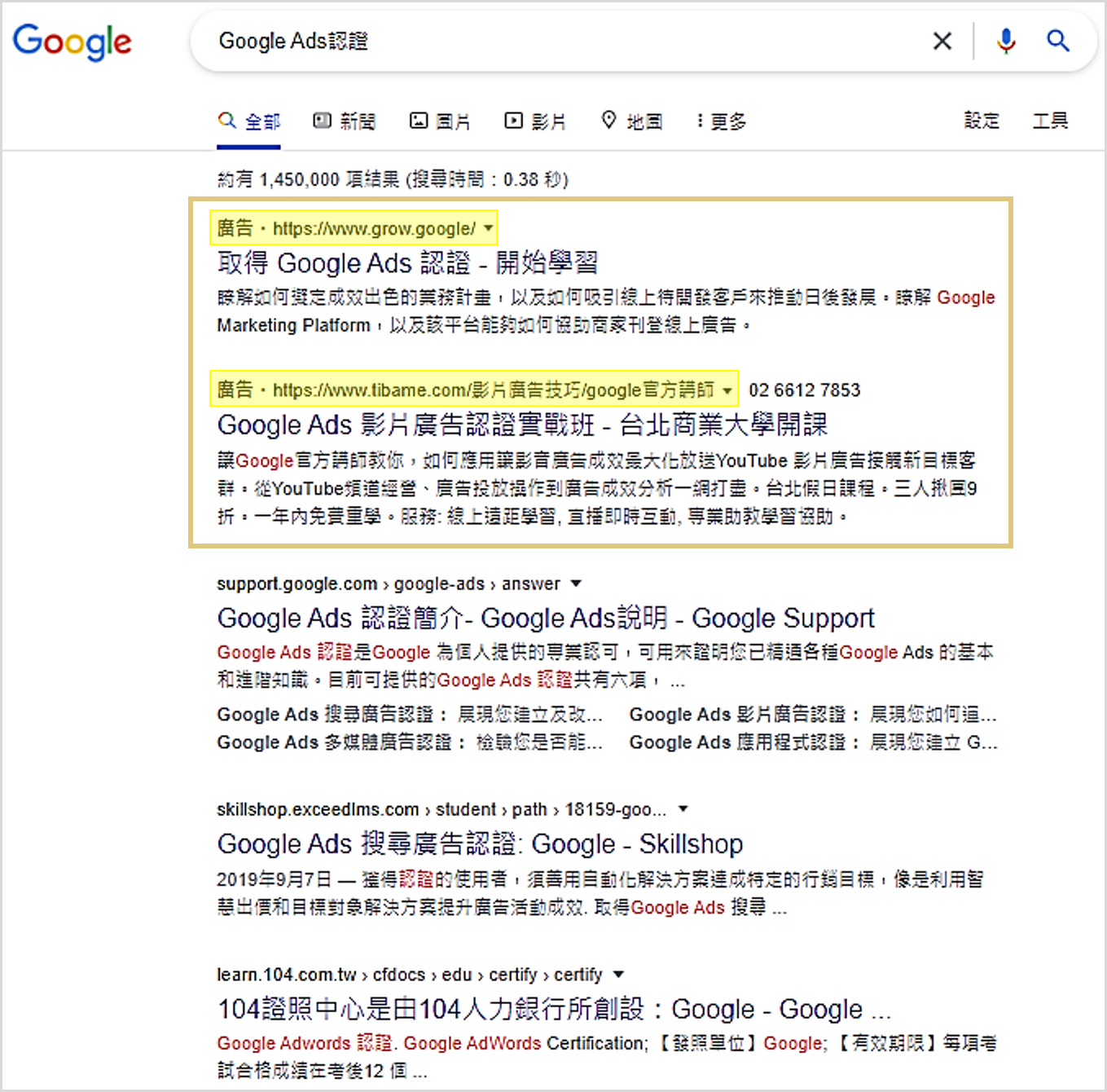Switch to the 影片 tab

tap(535, 121)
